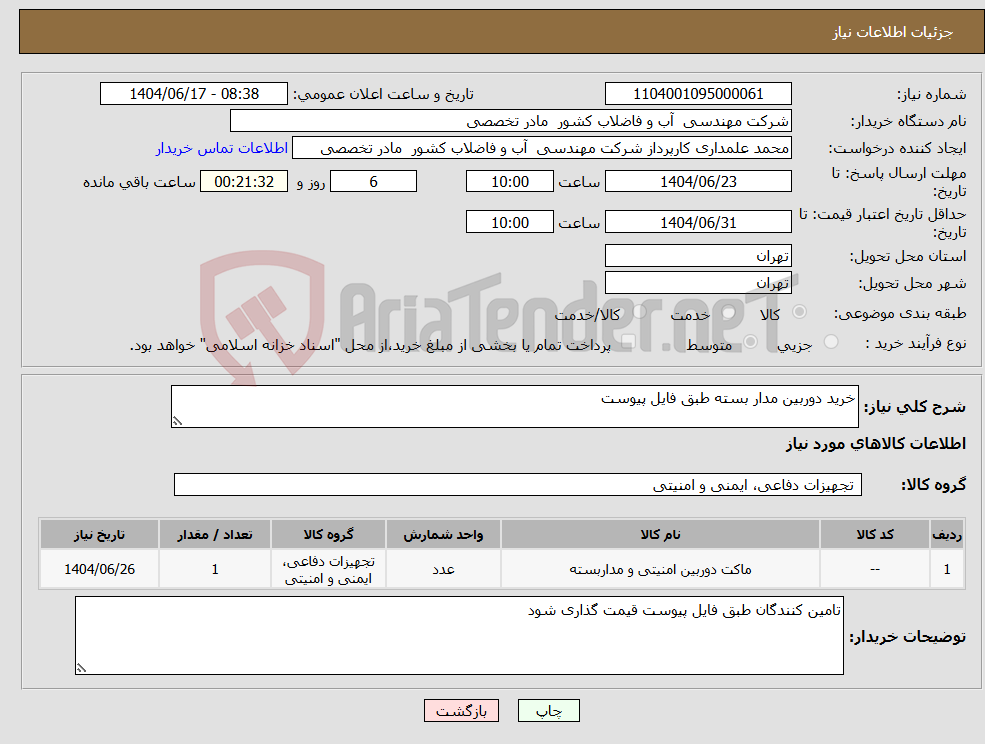985x744 pixels.
Task: Click the بازگشت button
Action: point(461,710)
